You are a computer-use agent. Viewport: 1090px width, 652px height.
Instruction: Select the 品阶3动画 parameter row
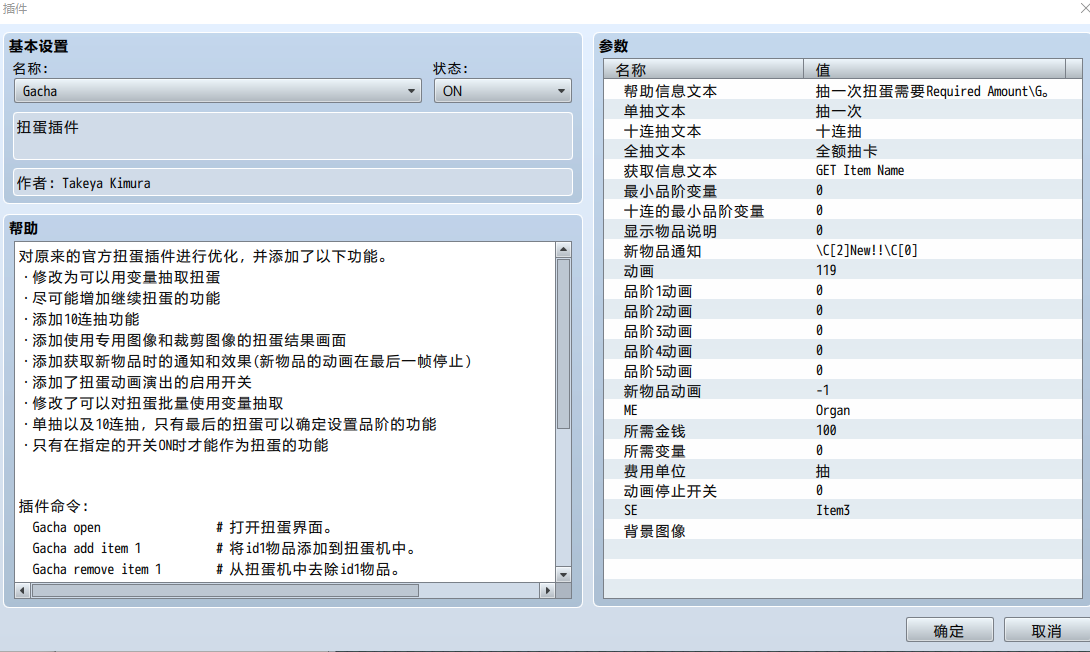[843, 331]
